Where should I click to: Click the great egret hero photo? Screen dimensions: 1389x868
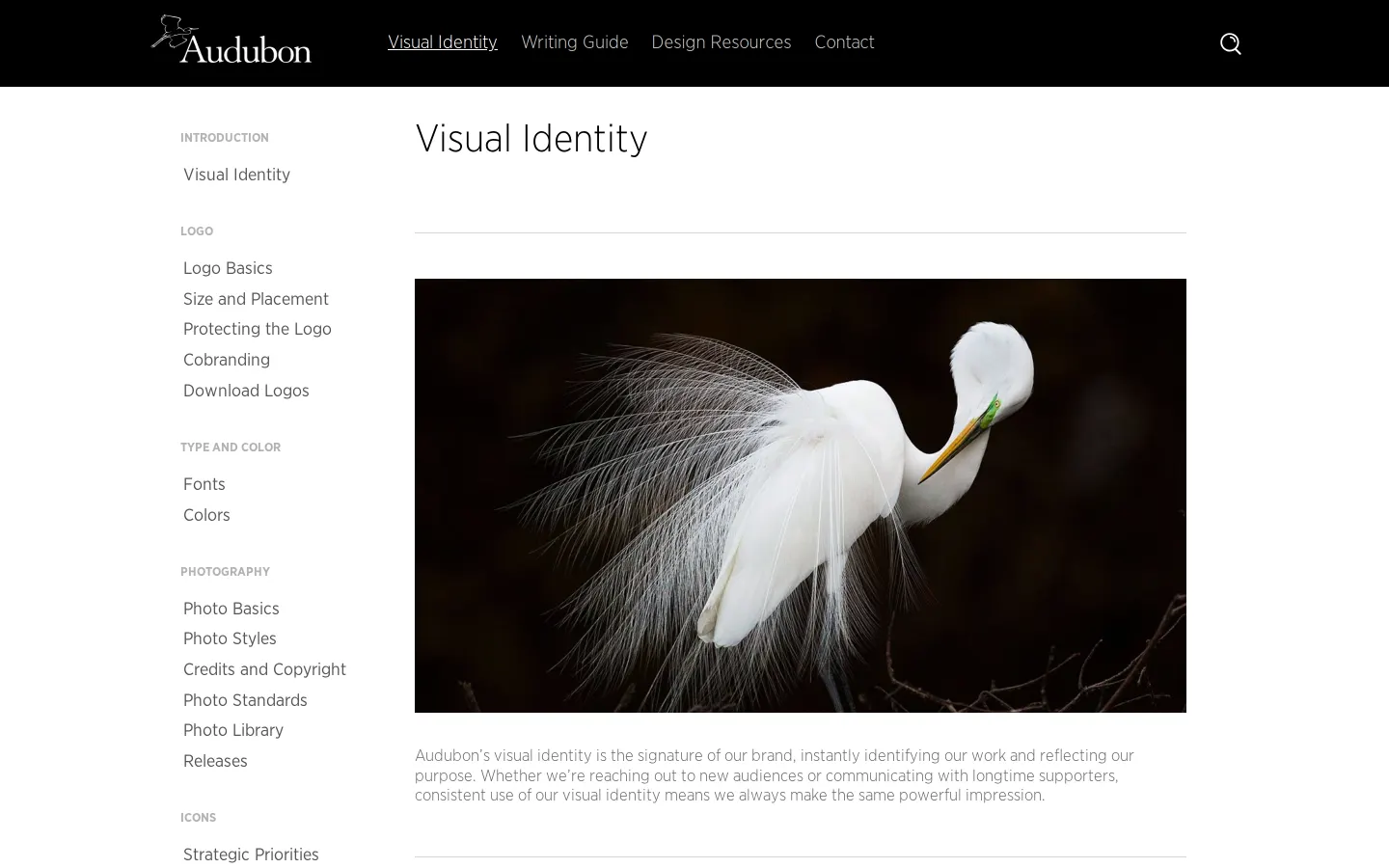click(x=801, y=496)
